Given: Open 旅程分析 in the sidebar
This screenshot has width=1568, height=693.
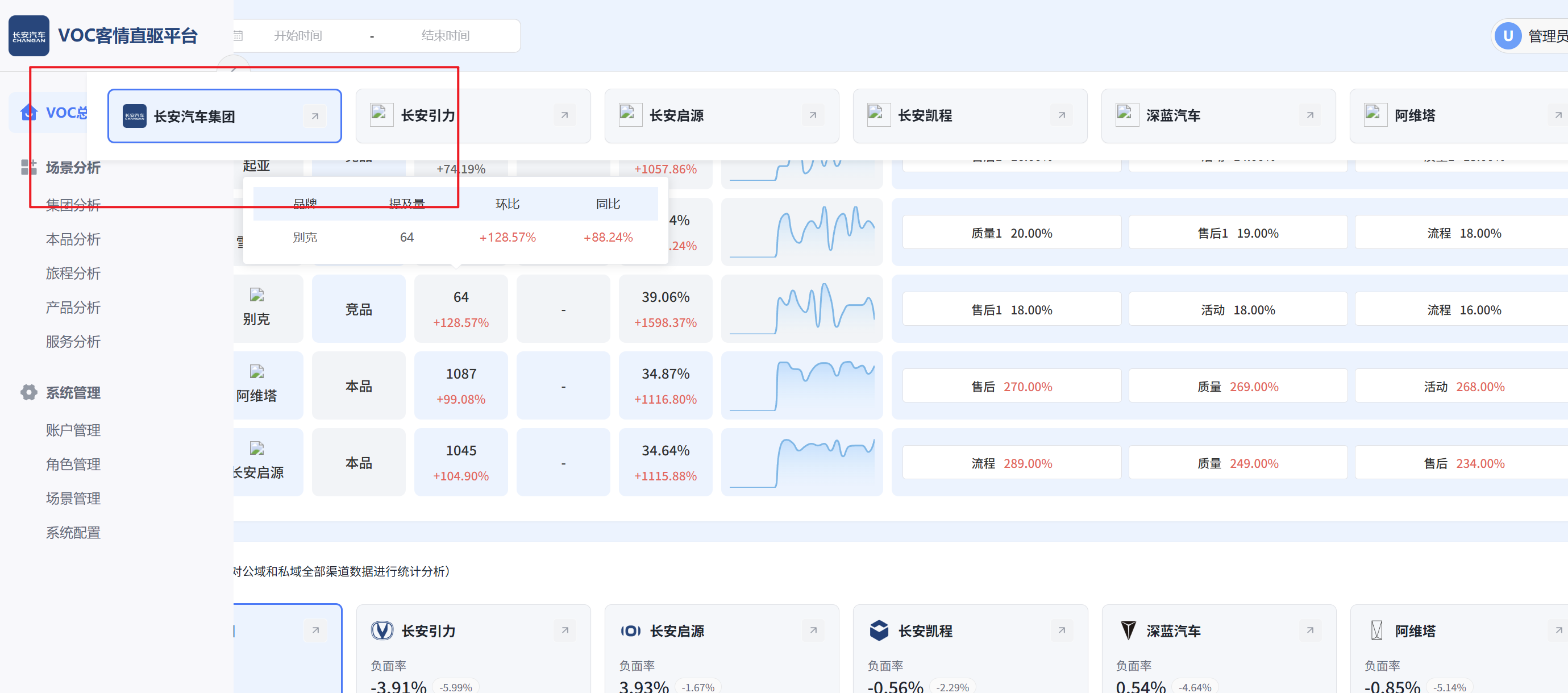Looking at the screenshot, I should (73, 273).
